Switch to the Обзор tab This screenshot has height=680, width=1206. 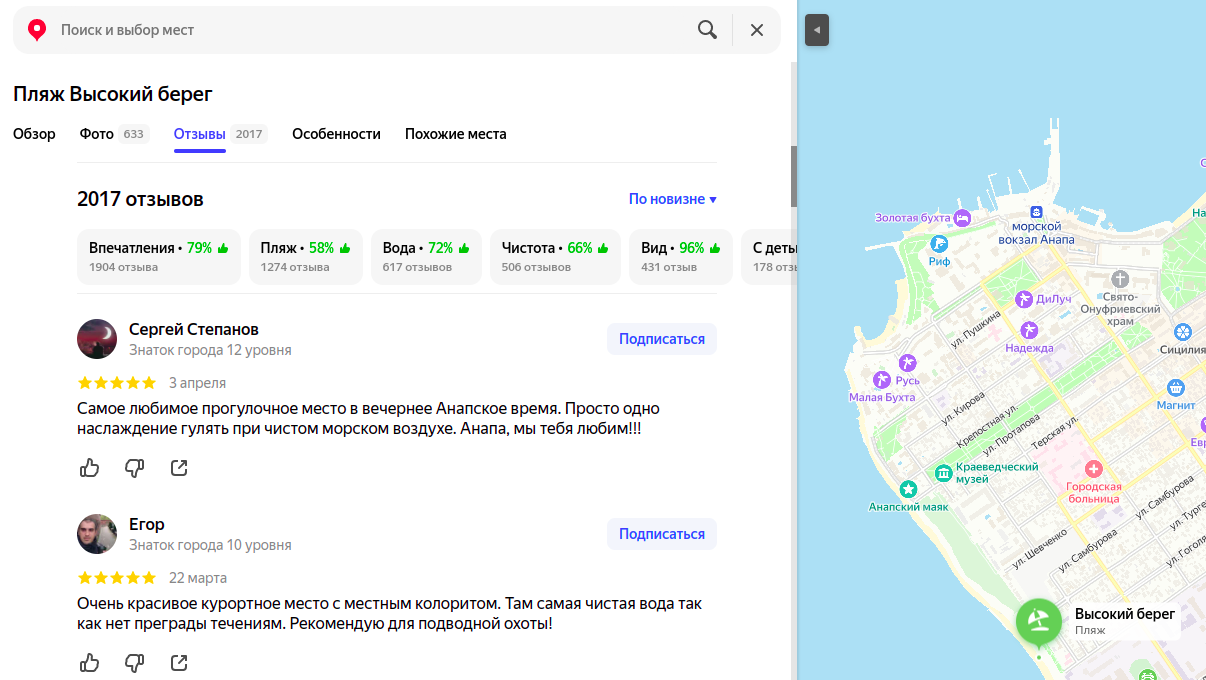(34, 134)
